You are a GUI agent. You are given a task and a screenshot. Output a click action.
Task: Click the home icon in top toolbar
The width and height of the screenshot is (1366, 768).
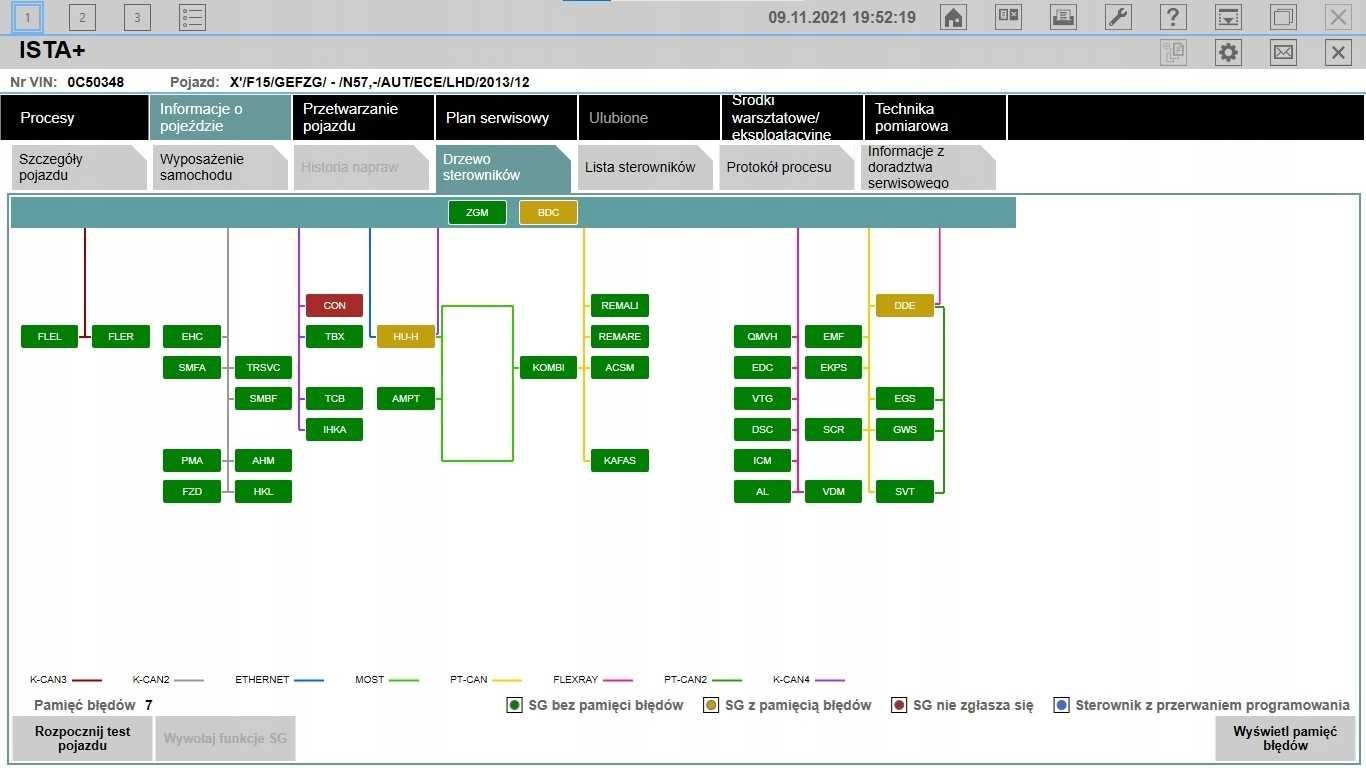[954, 17]
